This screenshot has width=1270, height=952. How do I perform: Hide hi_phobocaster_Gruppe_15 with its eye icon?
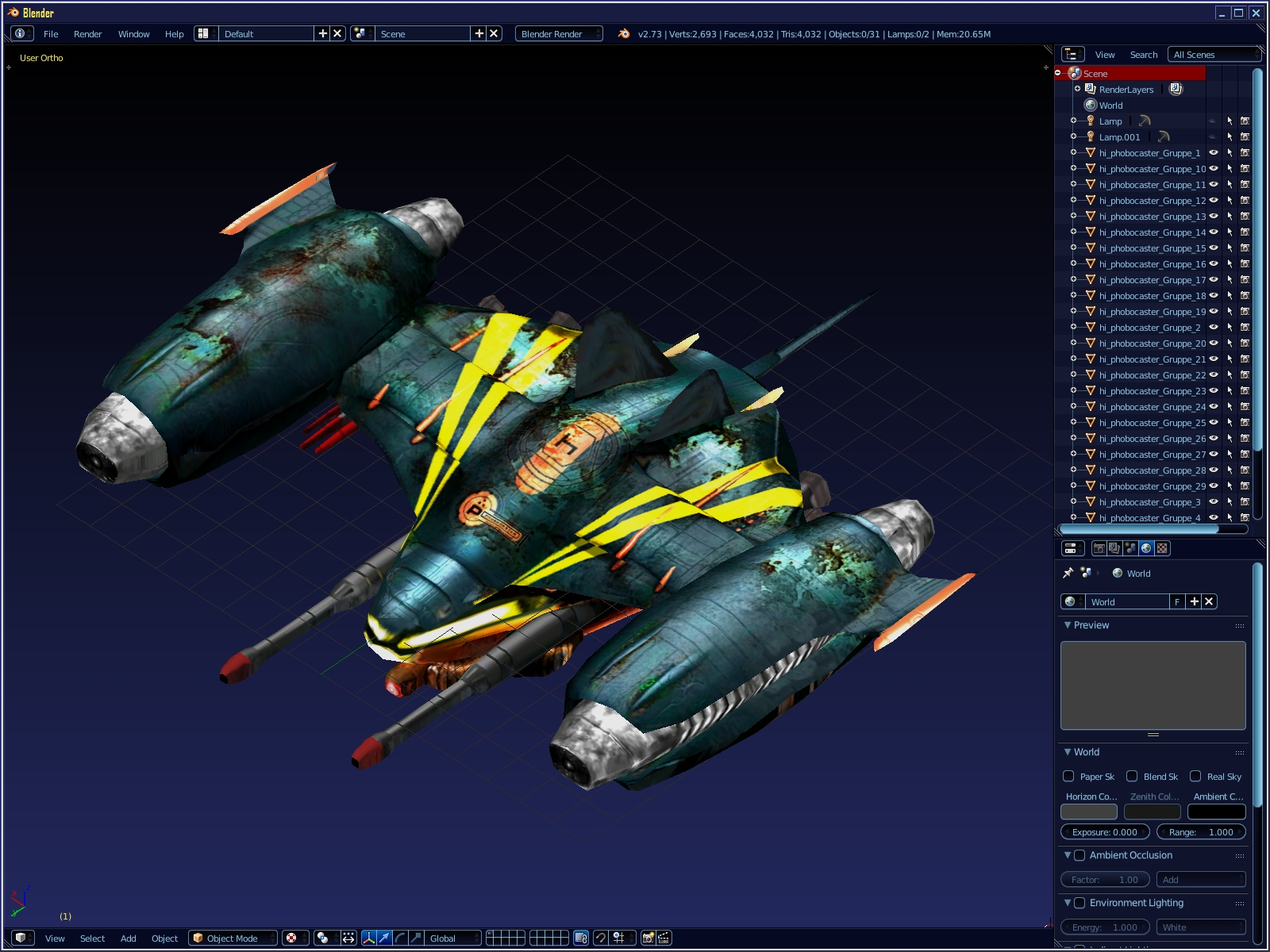(1214, 248)
